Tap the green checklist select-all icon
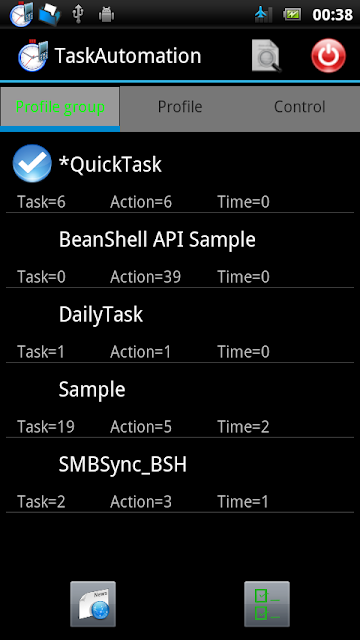Image resolution: width=360 pixels, height=640 pixels. click(267, 604)
